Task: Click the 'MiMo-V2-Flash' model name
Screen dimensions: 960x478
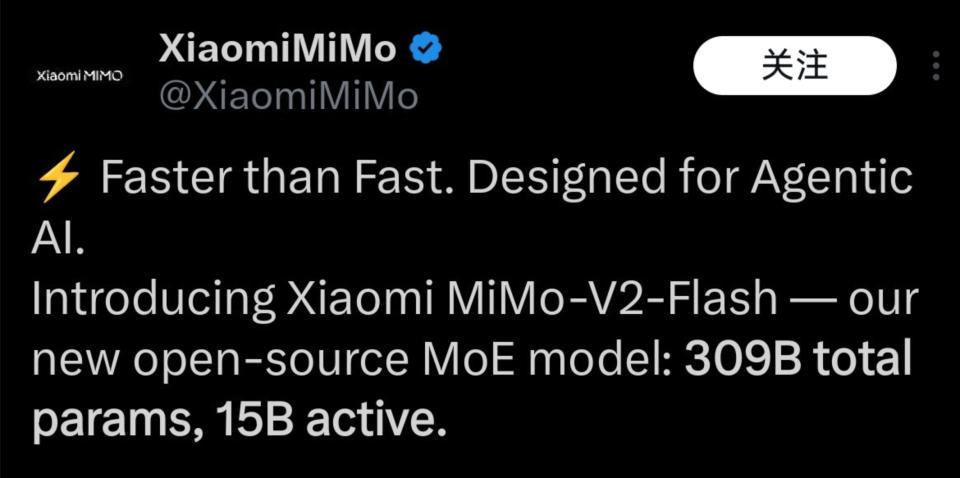Action: click(x=605, y=301)
